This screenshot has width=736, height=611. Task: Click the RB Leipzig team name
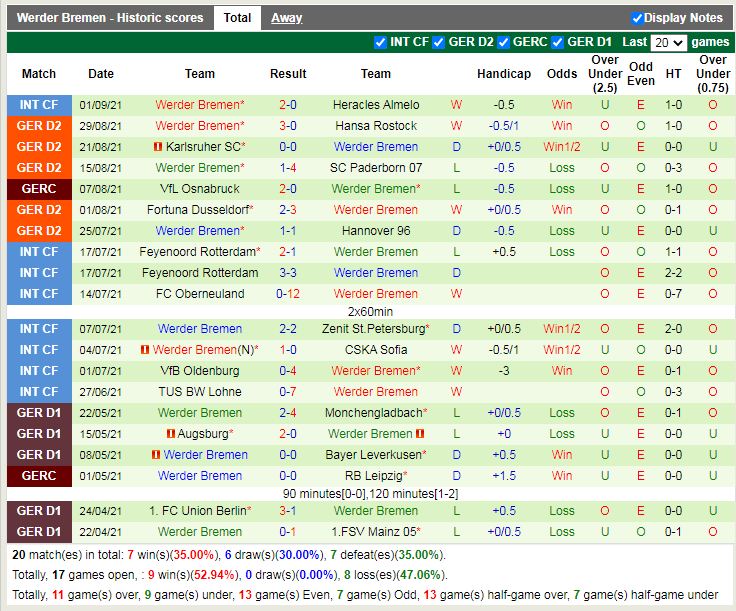click(374, 476)
